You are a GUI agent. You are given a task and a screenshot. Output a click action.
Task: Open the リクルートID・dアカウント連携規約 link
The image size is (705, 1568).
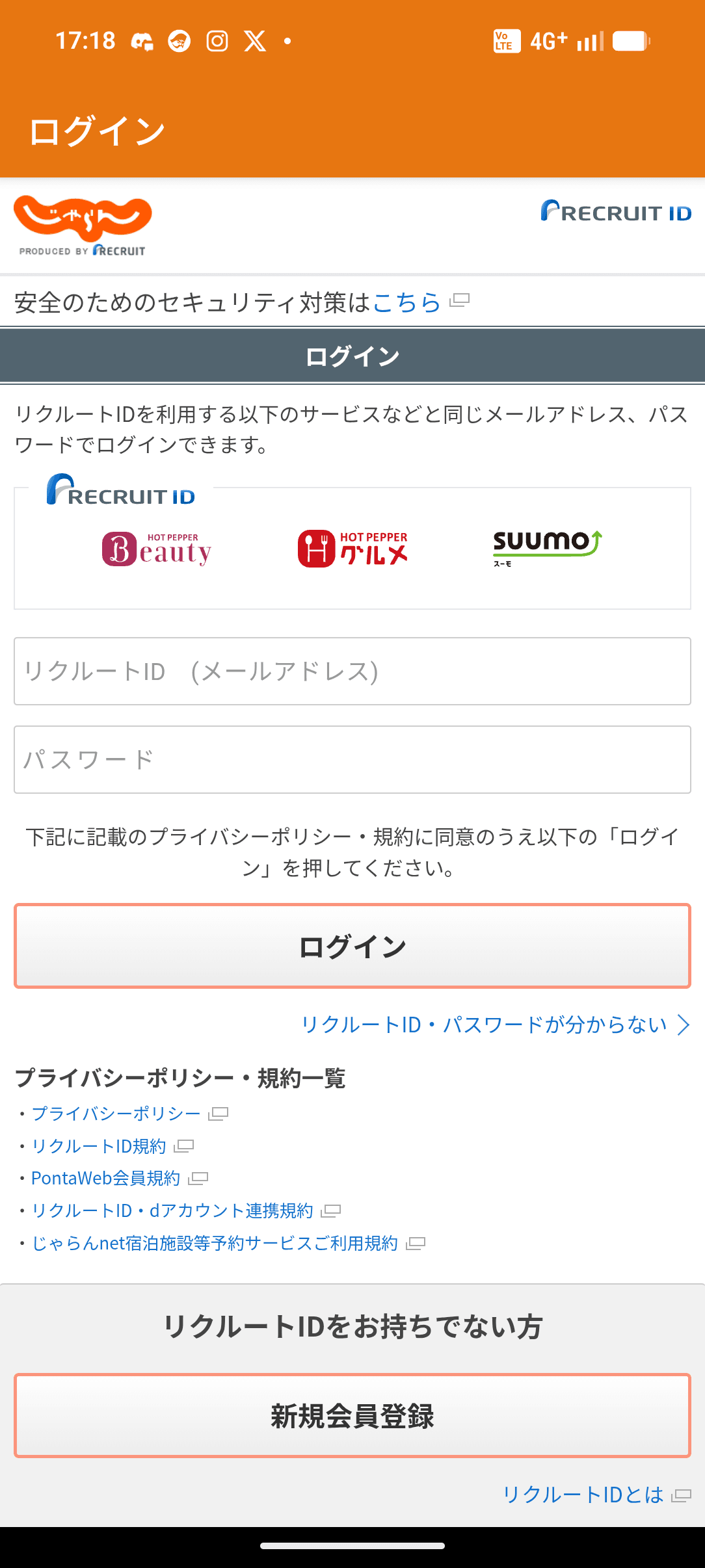click(172, 1210)
